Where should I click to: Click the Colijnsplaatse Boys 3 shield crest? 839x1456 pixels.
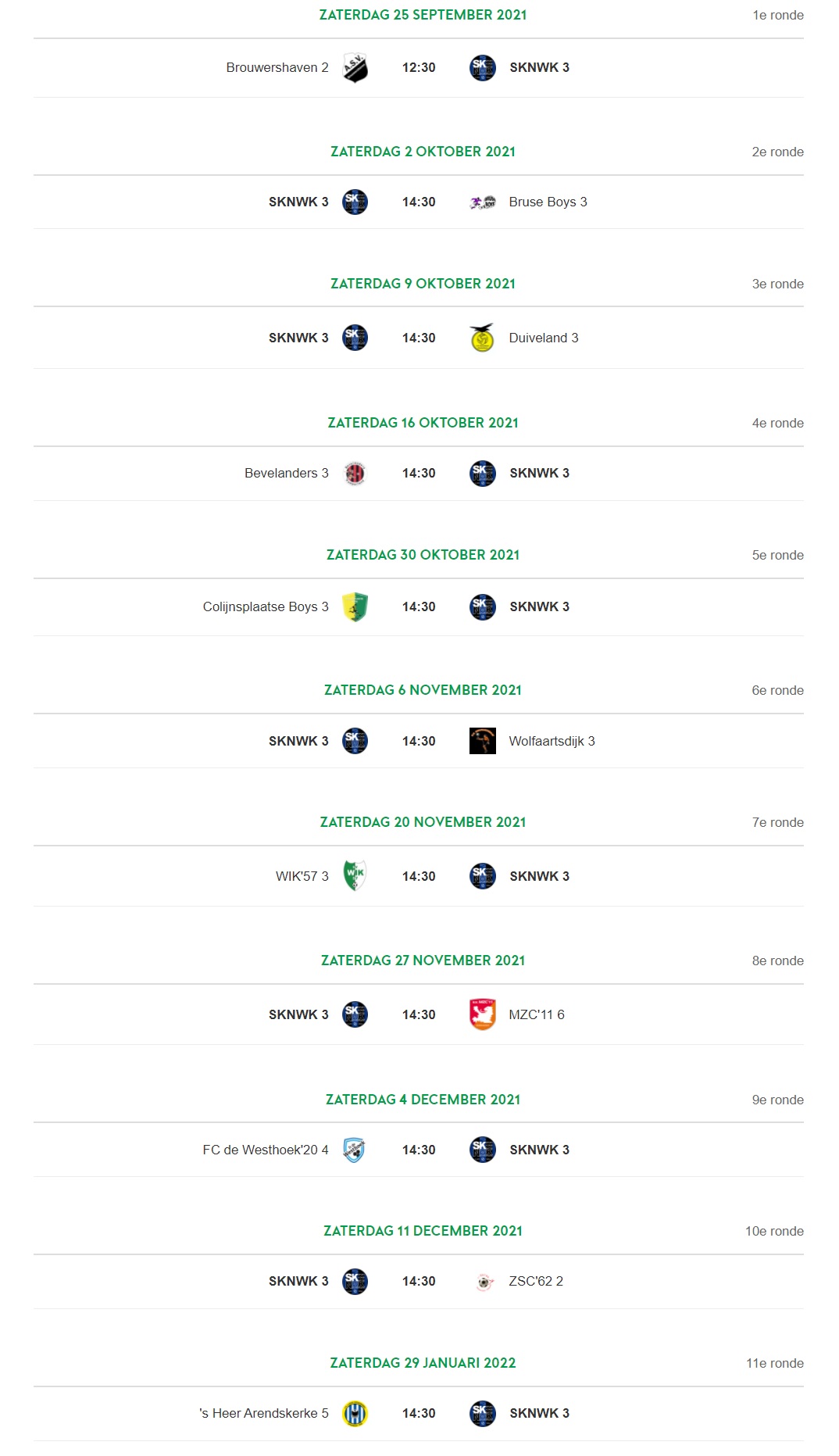(355, 607)
